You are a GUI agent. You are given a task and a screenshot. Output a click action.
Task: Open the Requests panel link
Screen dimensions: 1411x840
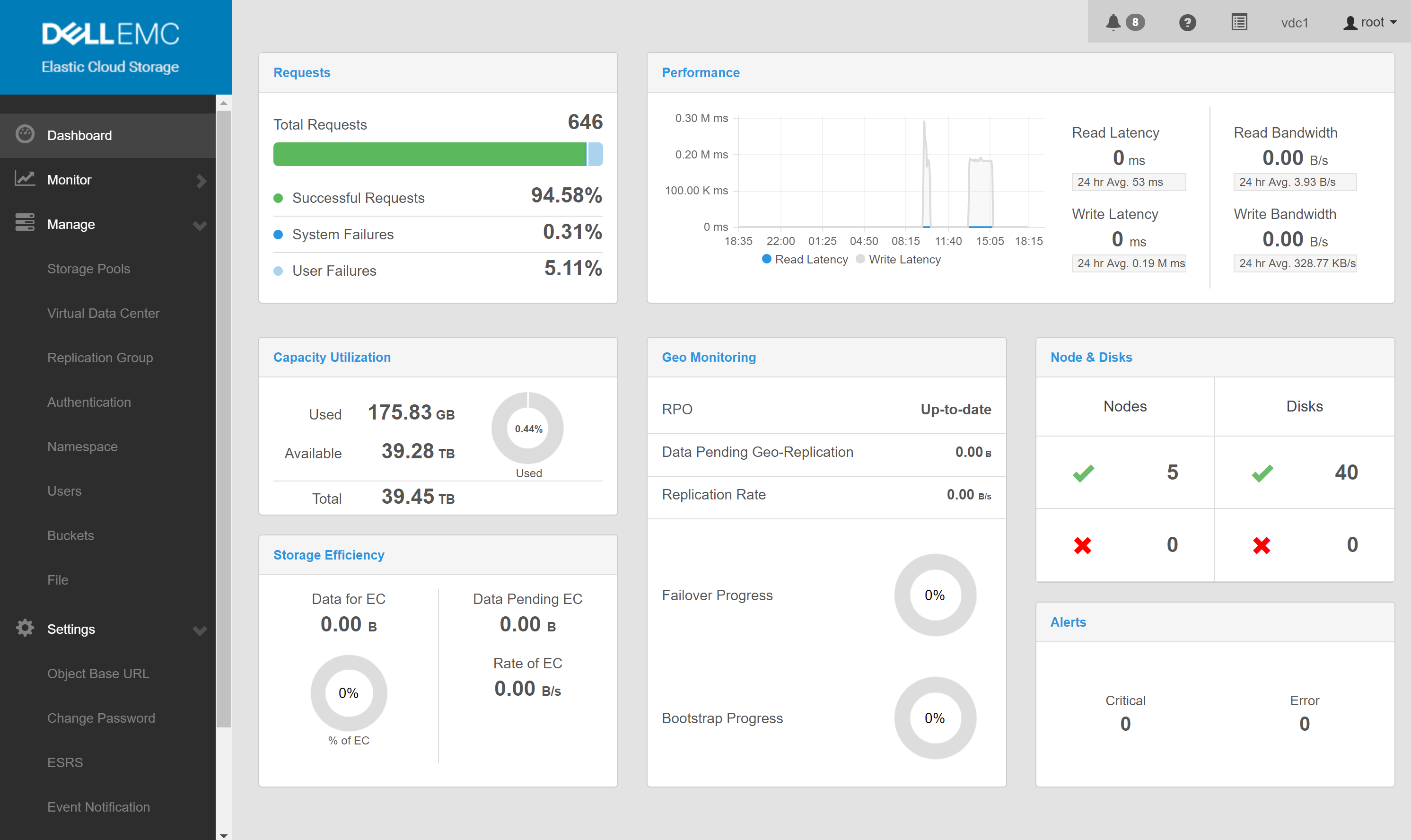pos(302,72)
